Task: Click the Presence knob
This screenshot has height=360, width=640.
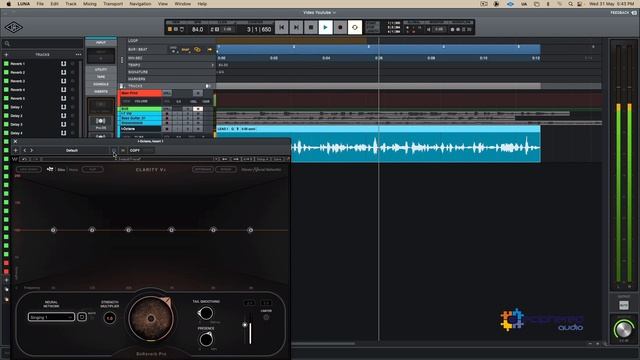Action: [x=206, y=339]
